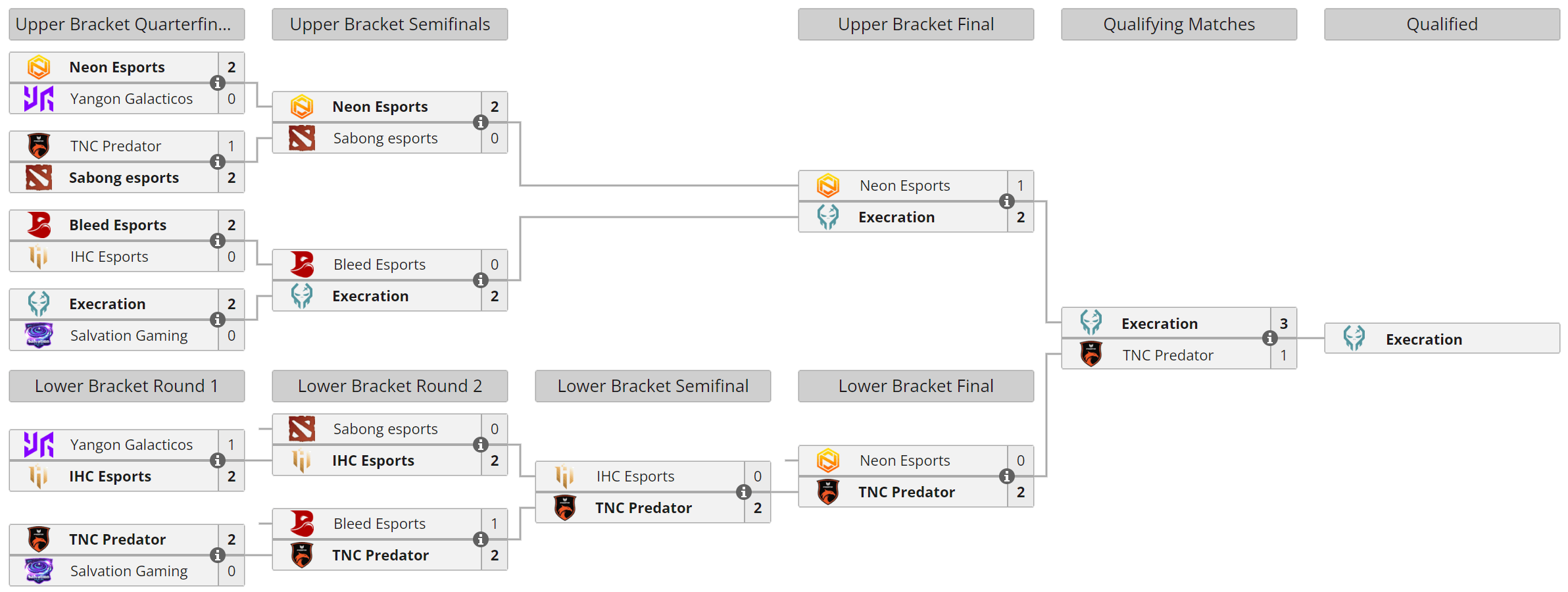Click Neon Esports name in Upper Bracket Semifinals

(x=380, y=107)
